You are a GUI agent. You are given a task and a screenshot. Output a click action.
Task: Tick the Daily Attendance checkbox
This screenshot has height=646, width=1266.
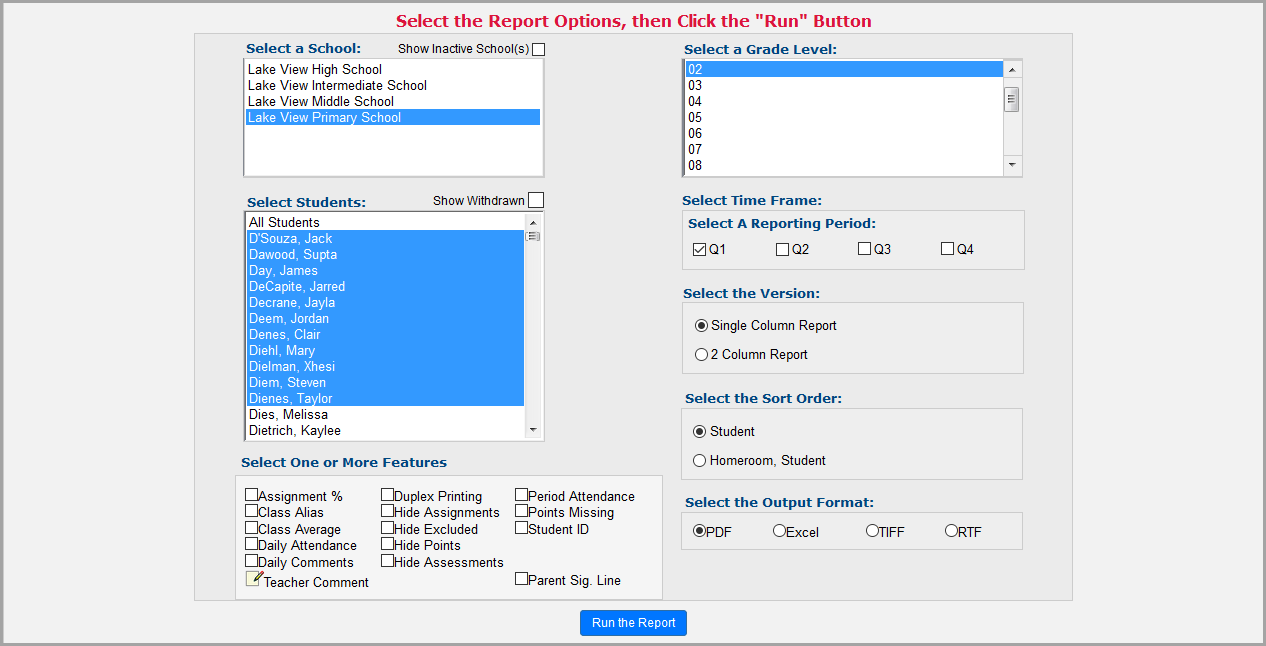pos(252,543)
